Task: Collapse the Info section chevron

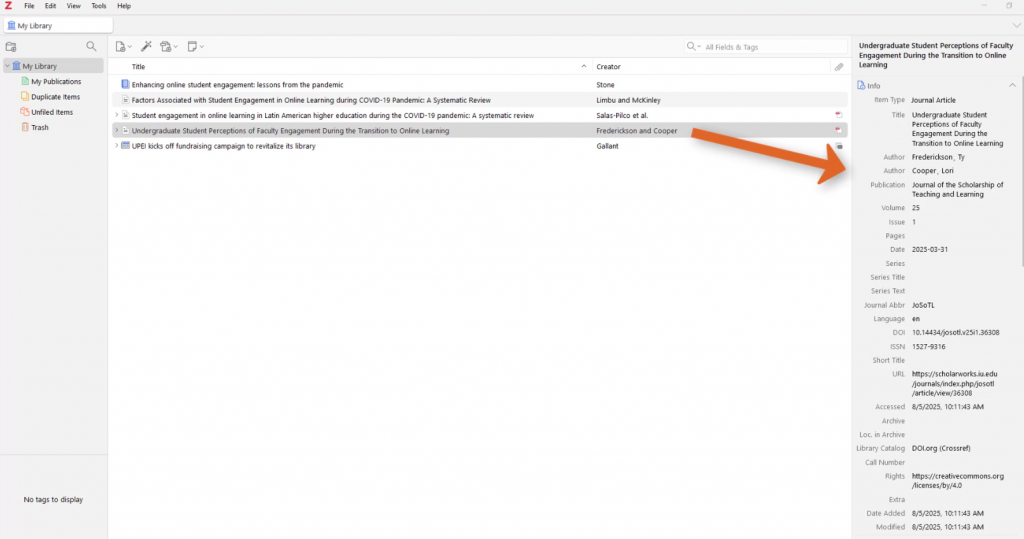Action: (x=1012, y=86)
